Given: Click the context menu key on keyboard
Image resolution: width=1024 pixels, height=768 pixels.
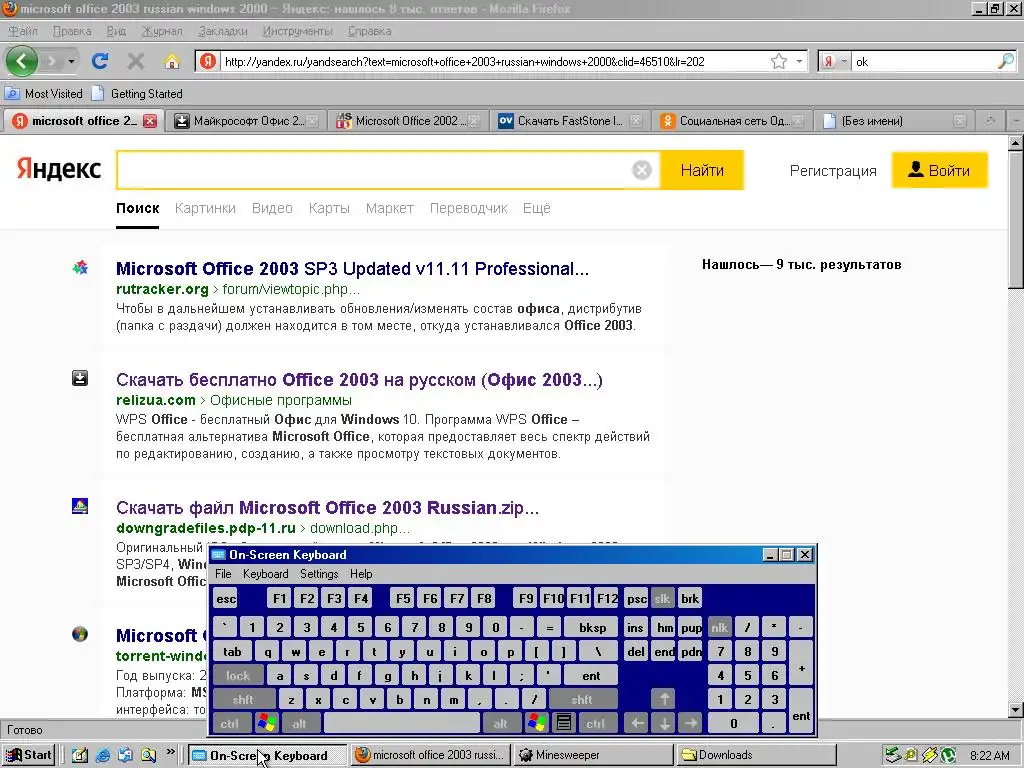Looking at the screenshot, I should 564,723.
